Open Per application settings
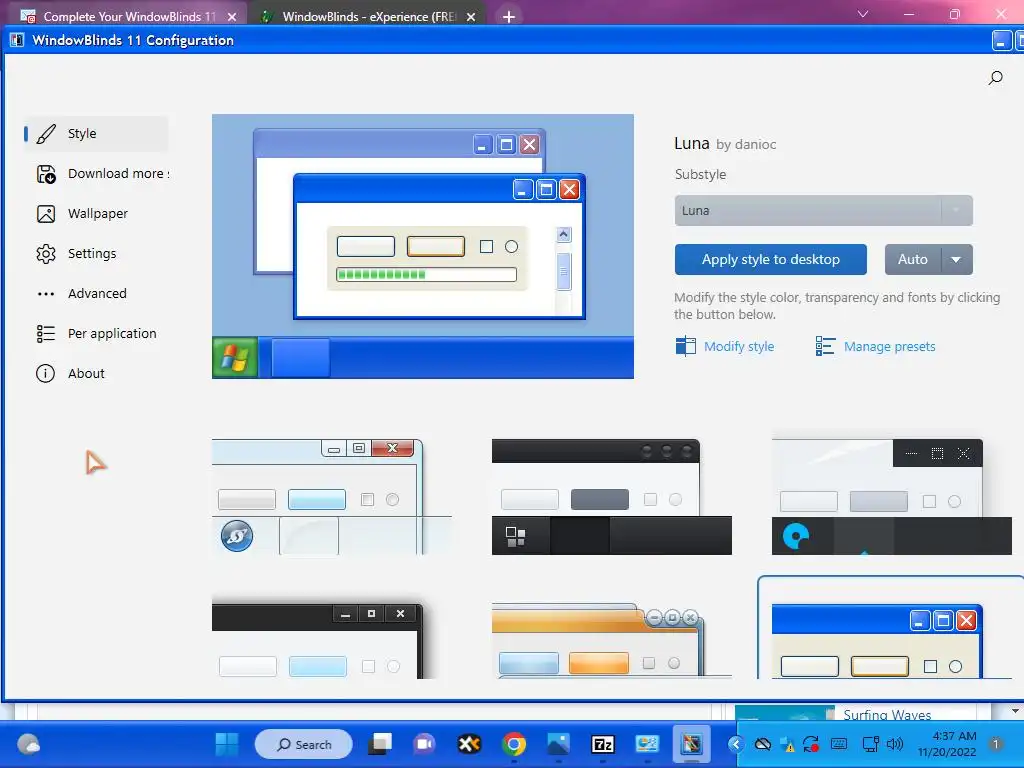1024x768 pixels. (96, 334)
